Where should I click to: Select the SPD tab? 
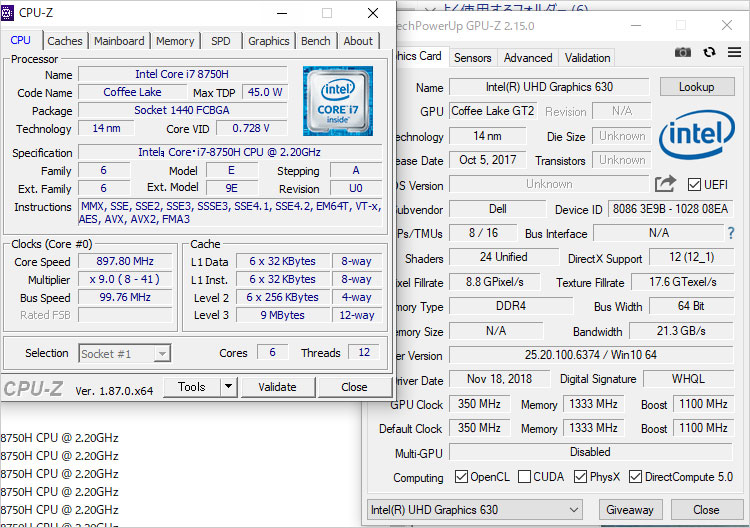click(221, 41)
